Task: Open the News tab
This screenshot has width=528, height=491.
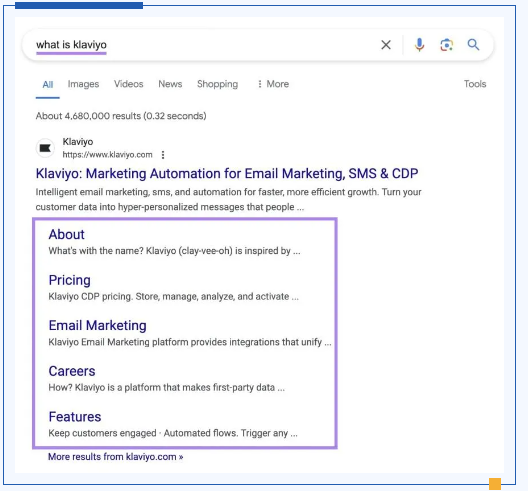Action: (x=170, y=84)
